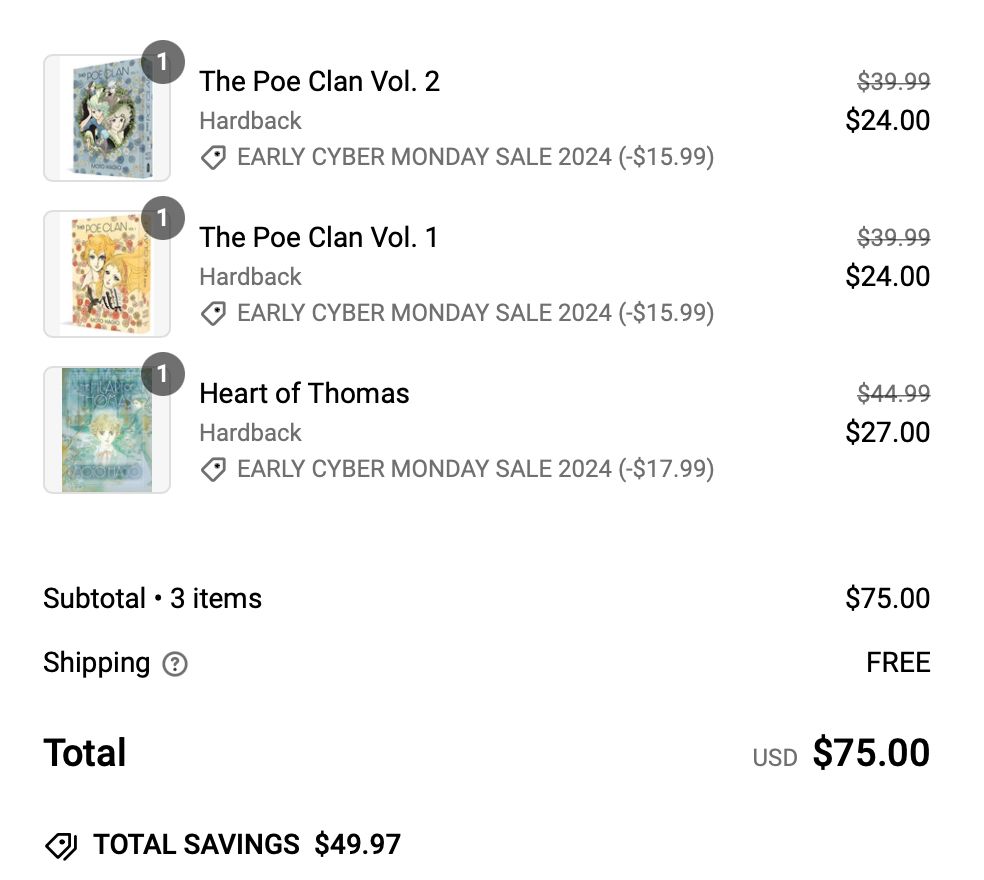Select The Poe Clan Vol. 1 title
Viewport: 984px width, 880px height.
pos(318,237)
